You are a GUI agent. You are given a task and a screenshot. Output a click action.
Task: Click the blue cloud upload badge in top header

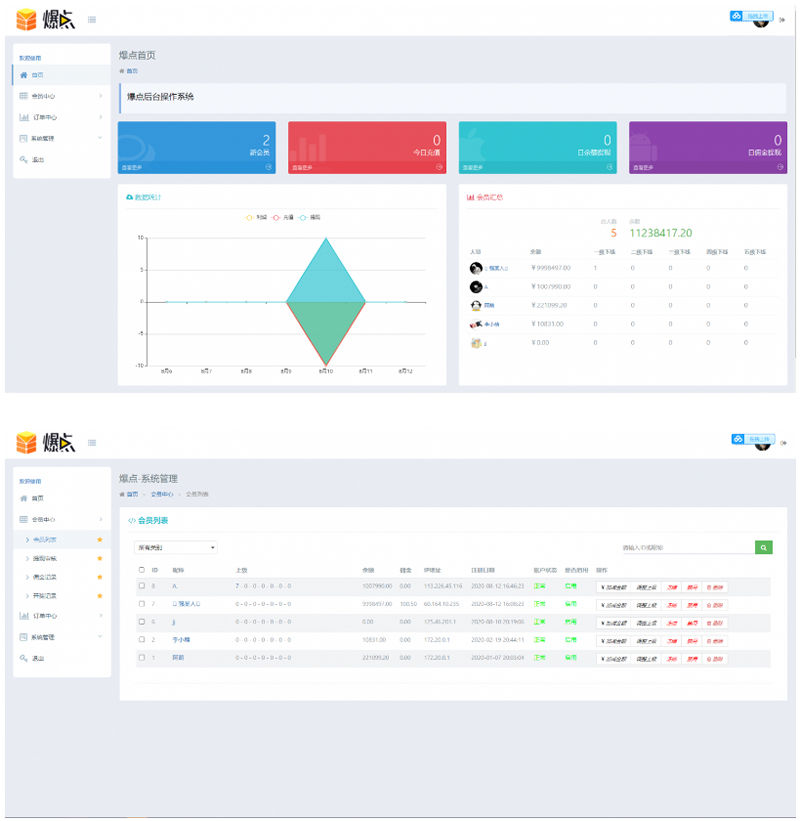(752, 16)
